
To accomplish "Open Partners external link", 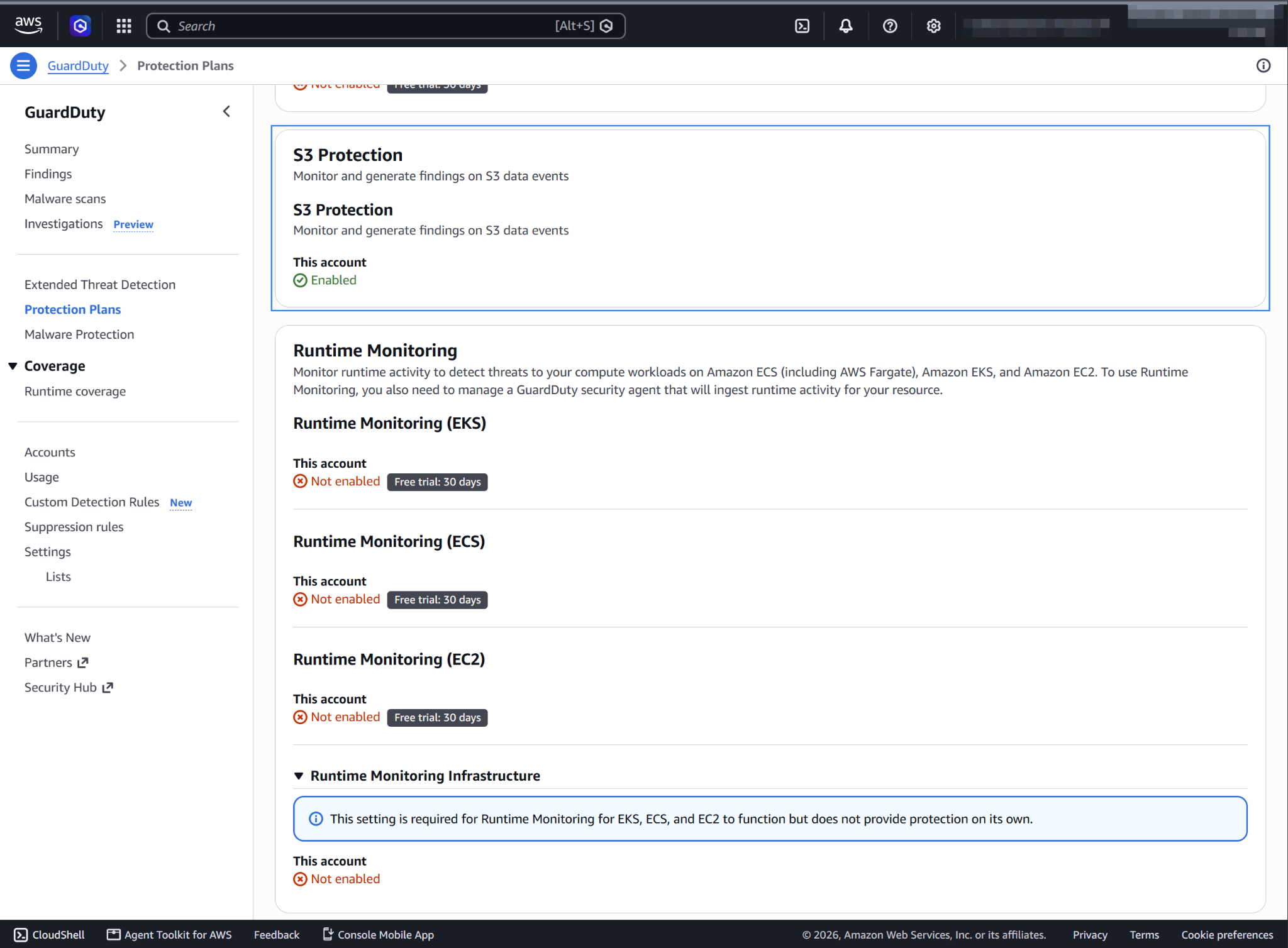I will [56, 663].
